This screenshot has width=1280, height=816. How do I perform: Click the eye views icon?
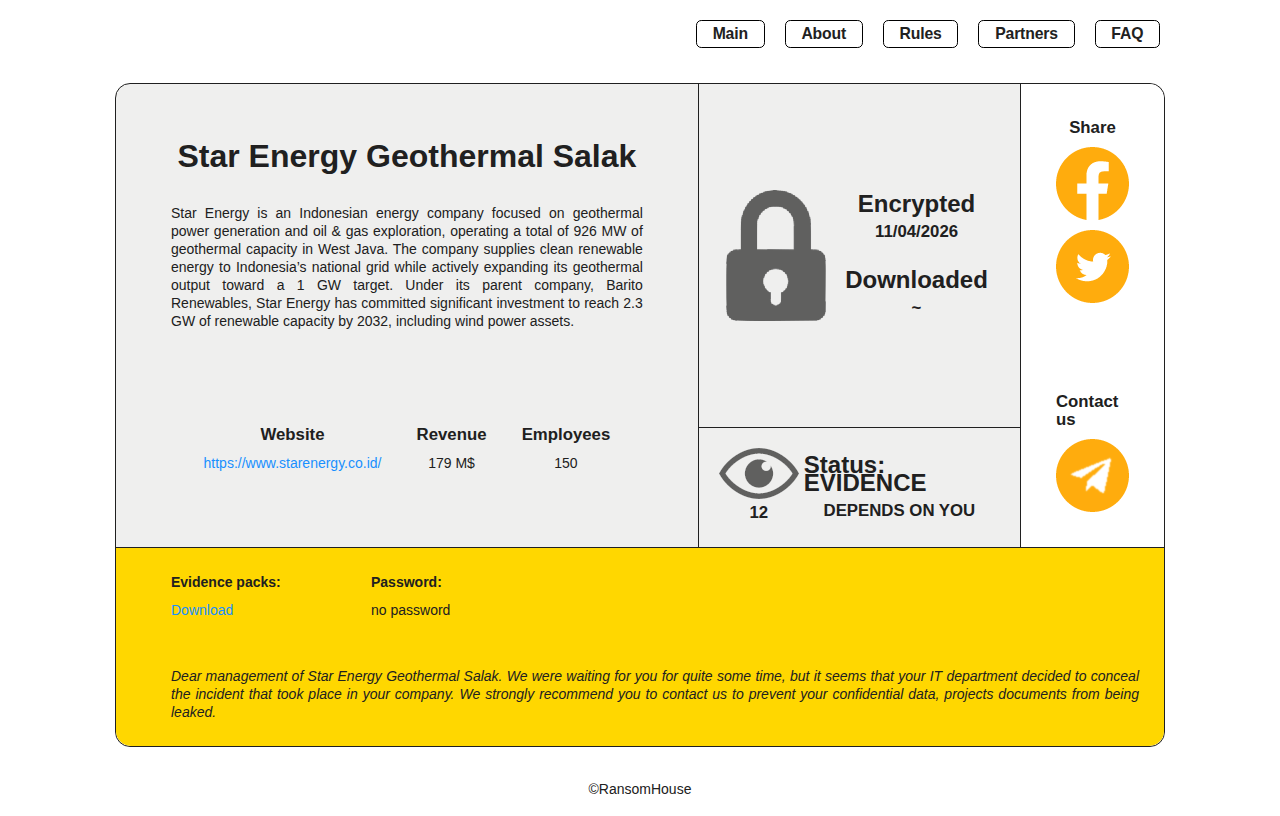point(759,473)
